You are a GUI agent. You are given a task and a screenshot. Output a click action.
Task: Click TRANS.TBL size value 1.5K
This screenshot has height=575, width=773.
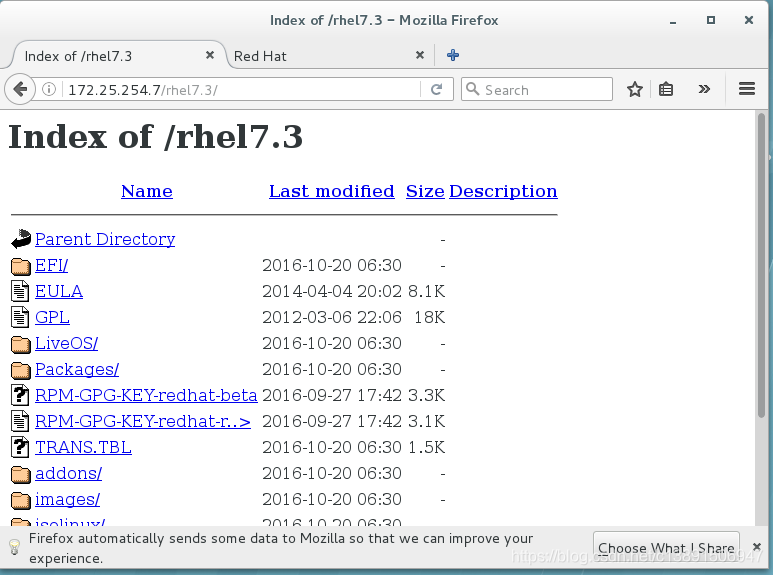pyautogui.click(x=426, y=447)
